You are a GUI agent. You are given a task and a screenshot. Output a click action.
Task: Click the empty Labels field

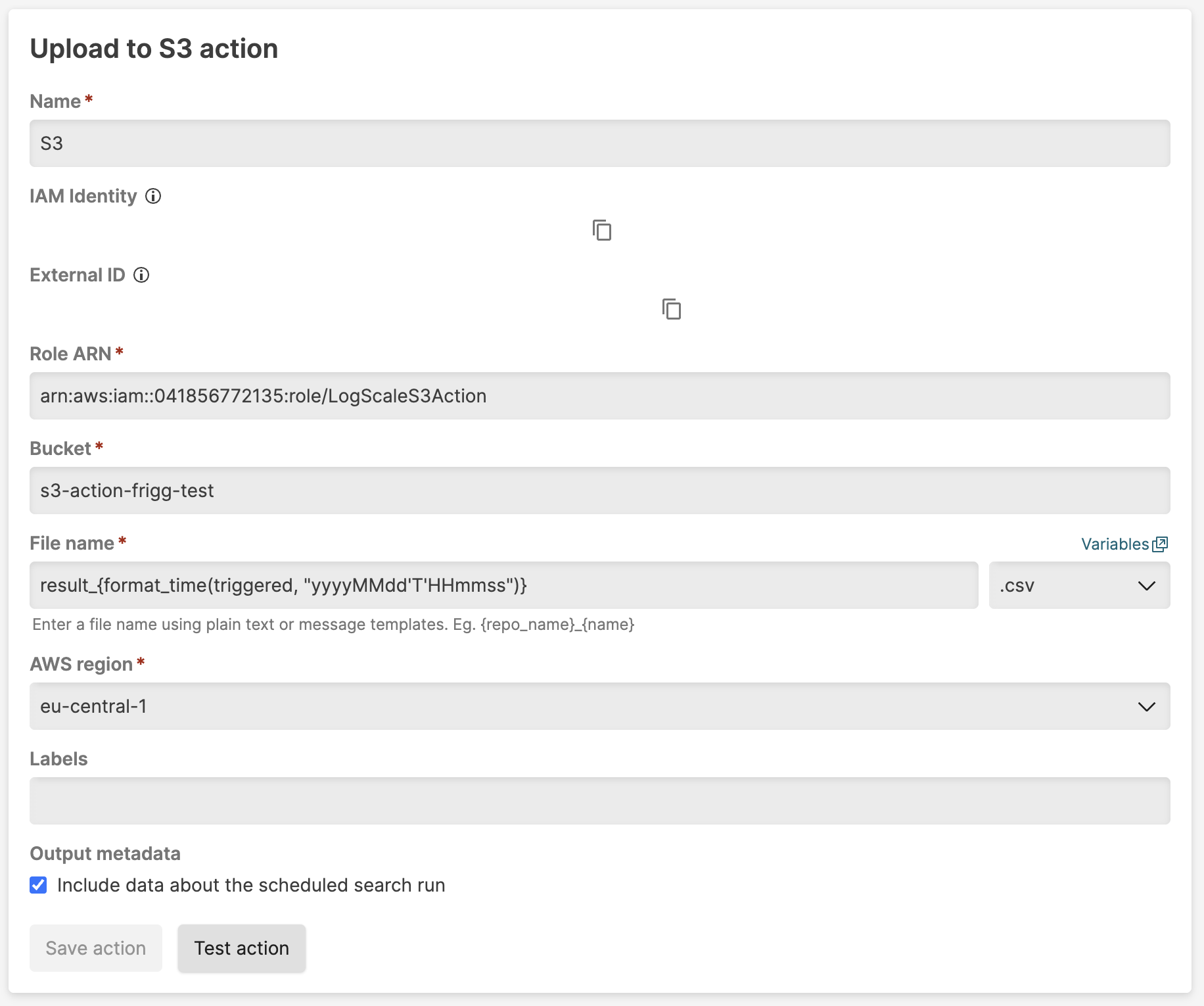tap(599, 801)
